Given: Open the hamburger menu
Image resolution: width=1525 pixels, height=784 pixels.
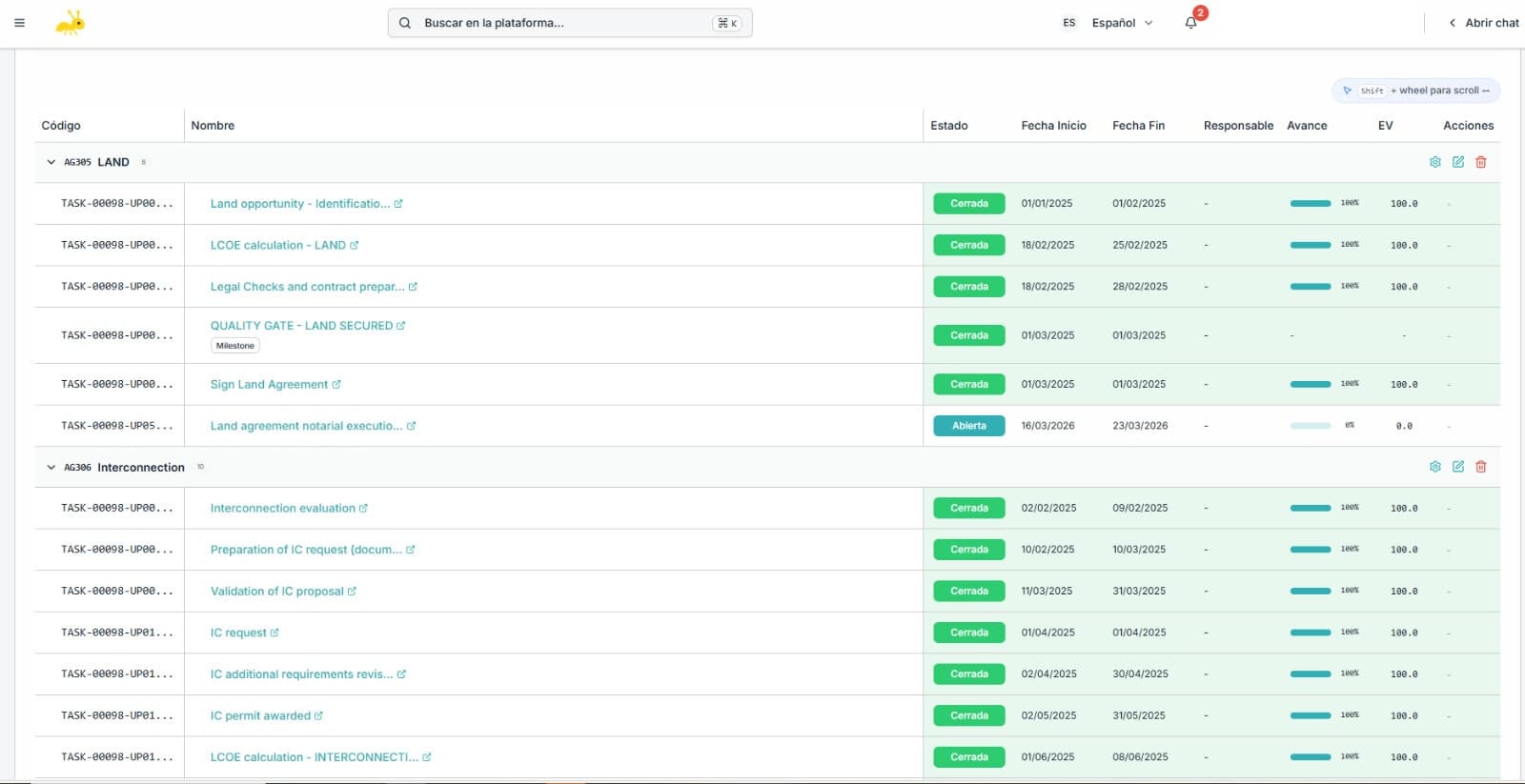Looking at the screenshot, I should (19, 23).
